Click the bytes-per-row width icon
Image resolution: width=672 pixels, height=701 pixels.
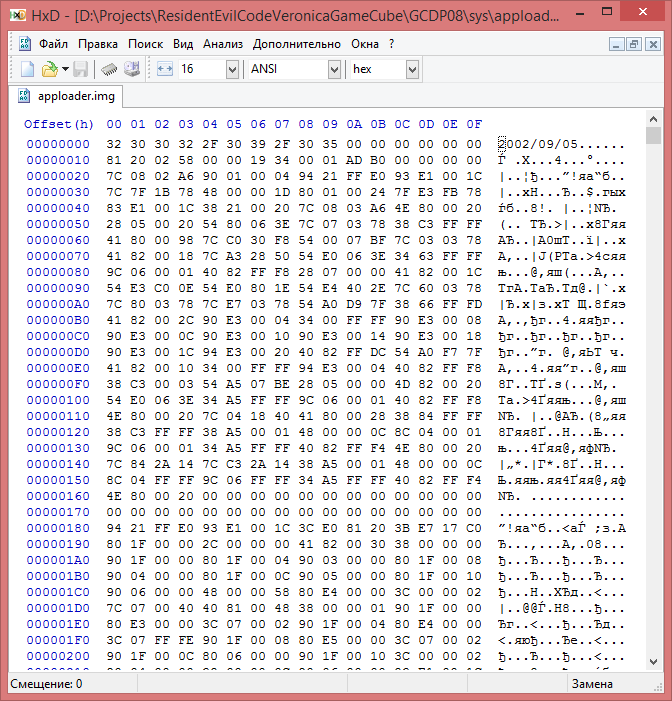pos(165,69)
